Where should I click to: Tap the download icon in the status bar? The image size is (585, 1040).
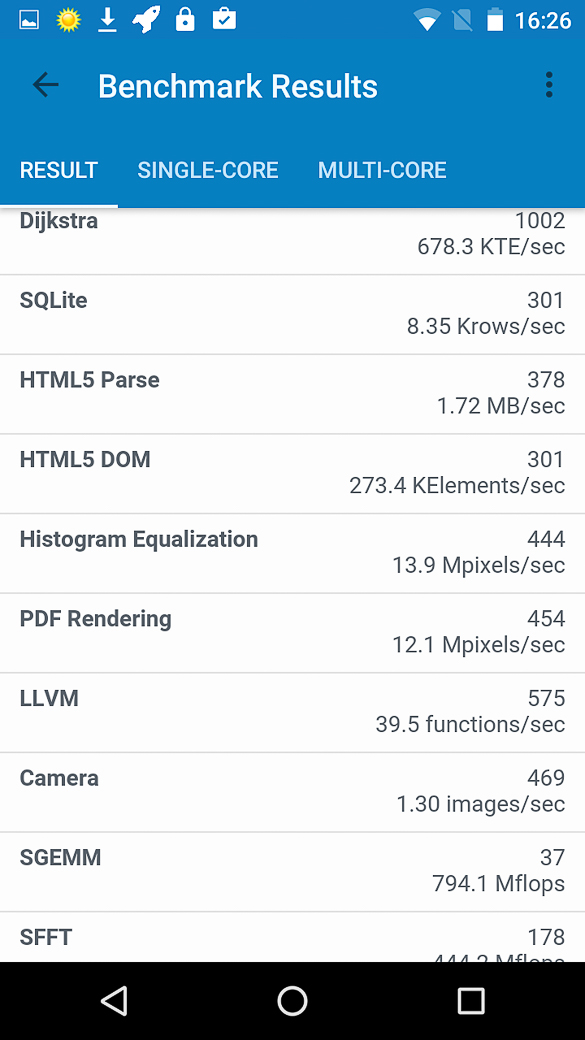click(107, 21)
